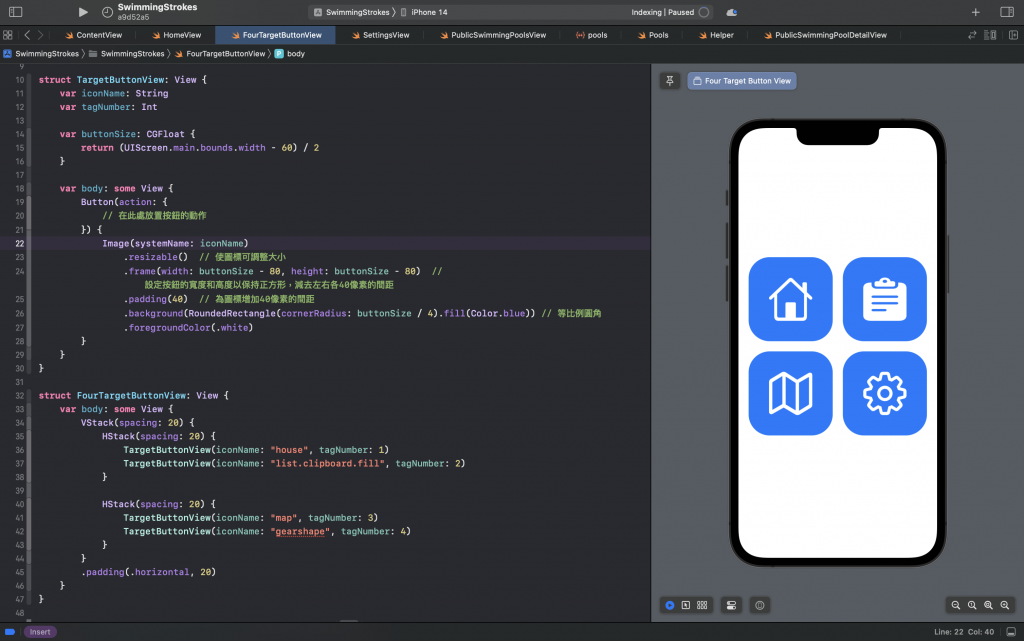Click struct FourTargetButtonView declaration

pos(133,396)
